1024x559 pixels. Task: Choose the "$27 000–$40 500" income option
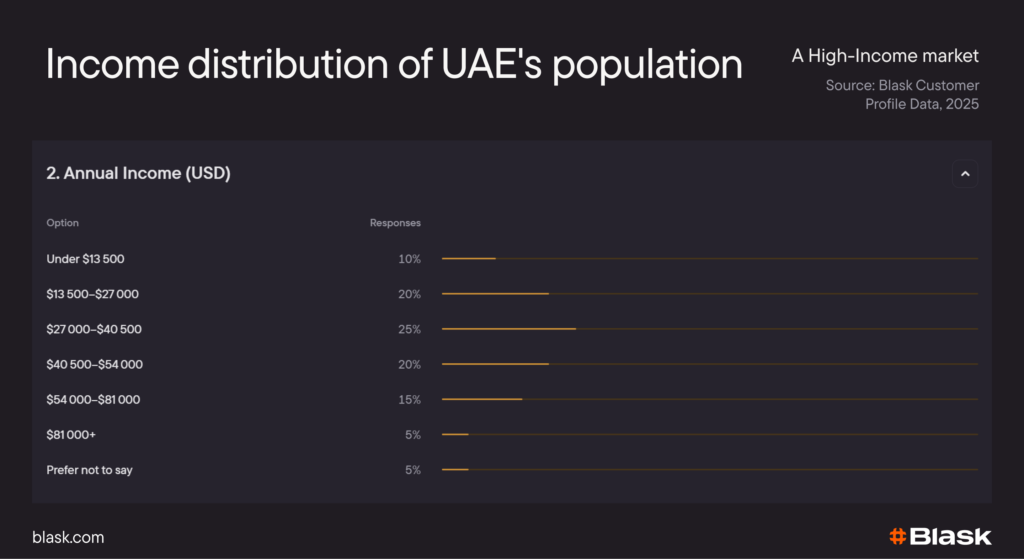coord(94,329)
